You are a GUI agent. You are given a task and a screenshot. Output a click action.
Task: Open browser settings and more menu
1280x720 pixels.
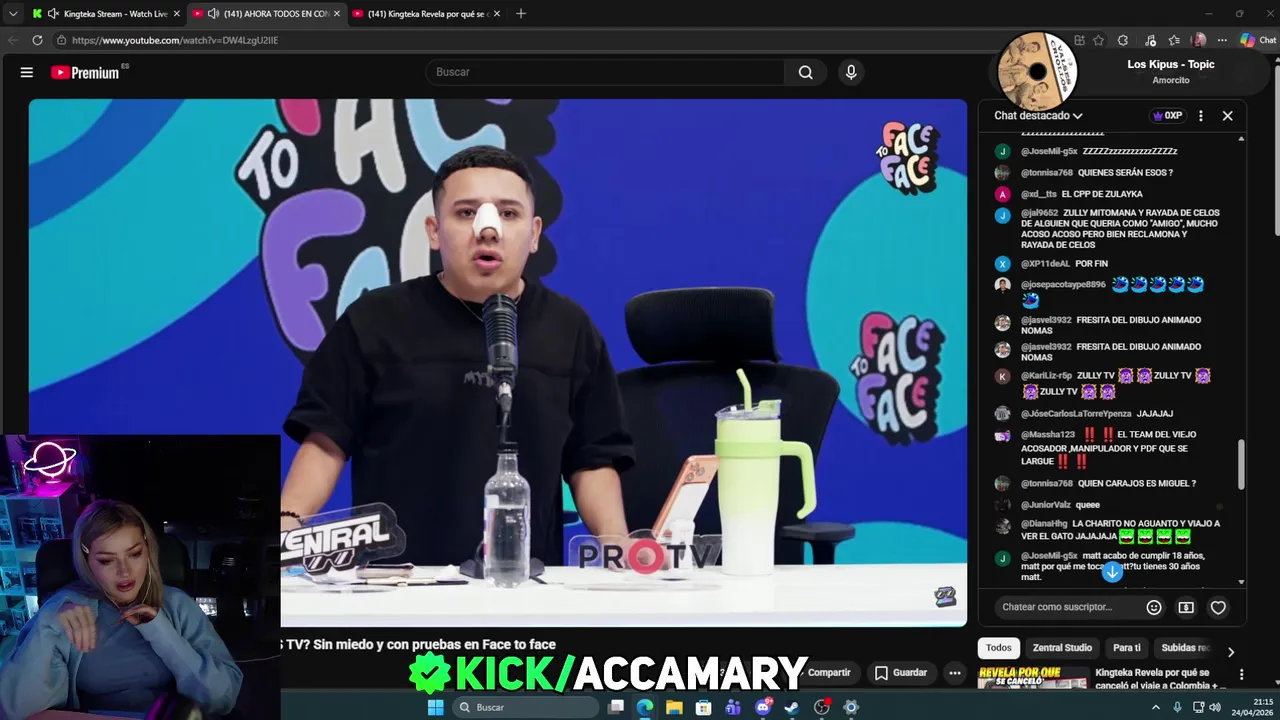[1222, 40]
